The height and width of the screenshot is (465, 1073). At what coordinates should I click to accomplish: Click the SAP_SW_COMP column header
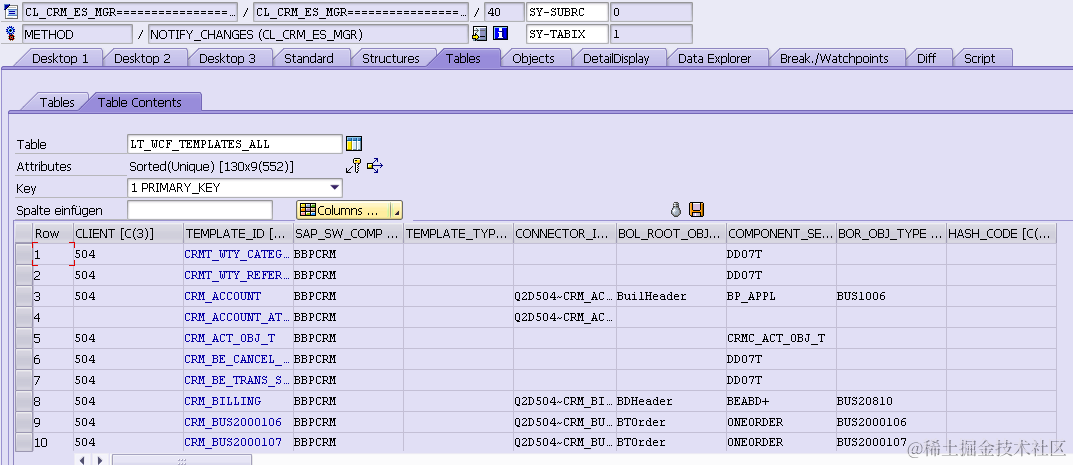tap(348, 233)
